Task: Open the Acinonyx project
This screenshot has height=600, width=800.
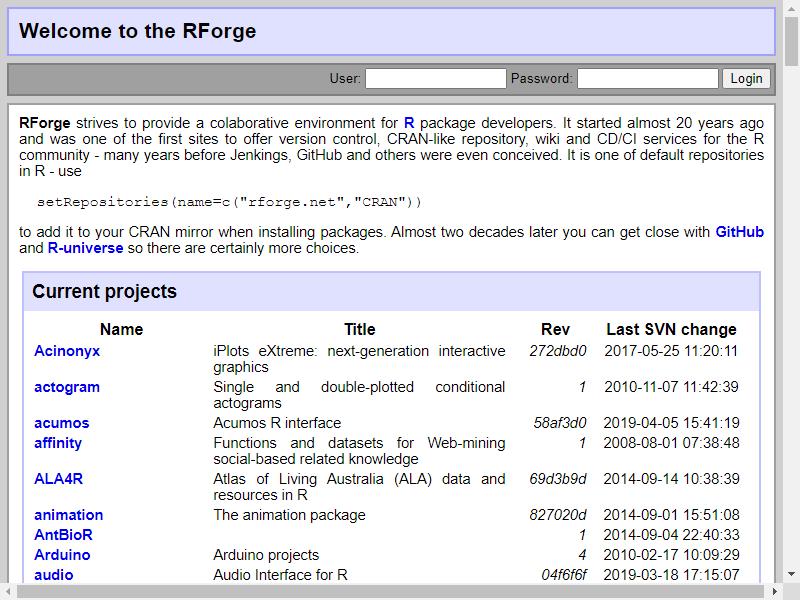Action: coord(67,351)
